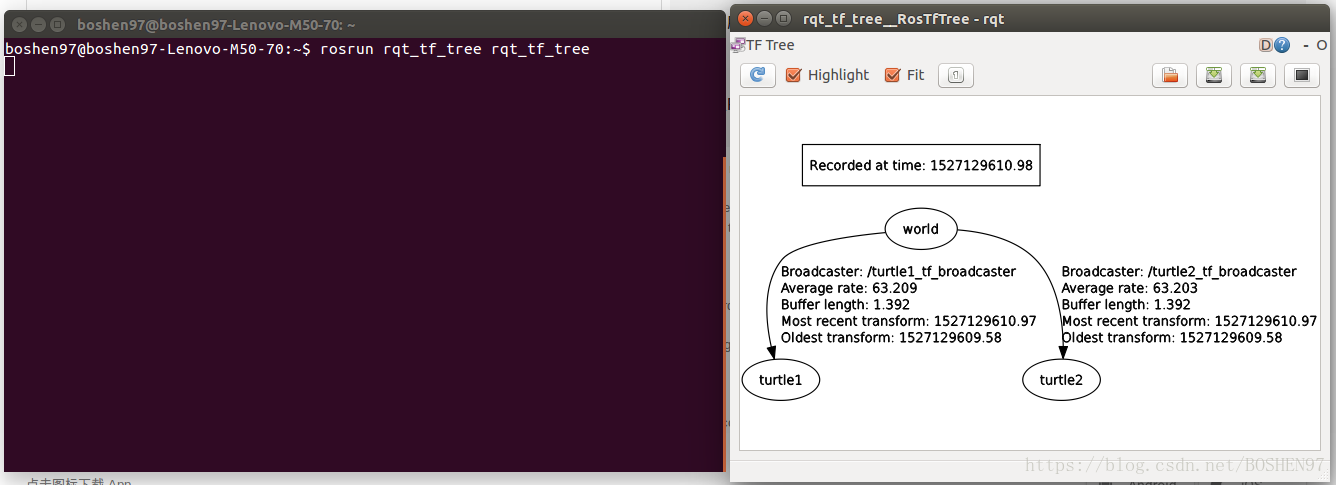Click 'Average rate: 63.209' text
The height and width of the screenshot is (485, 1336).
(849, 288)
